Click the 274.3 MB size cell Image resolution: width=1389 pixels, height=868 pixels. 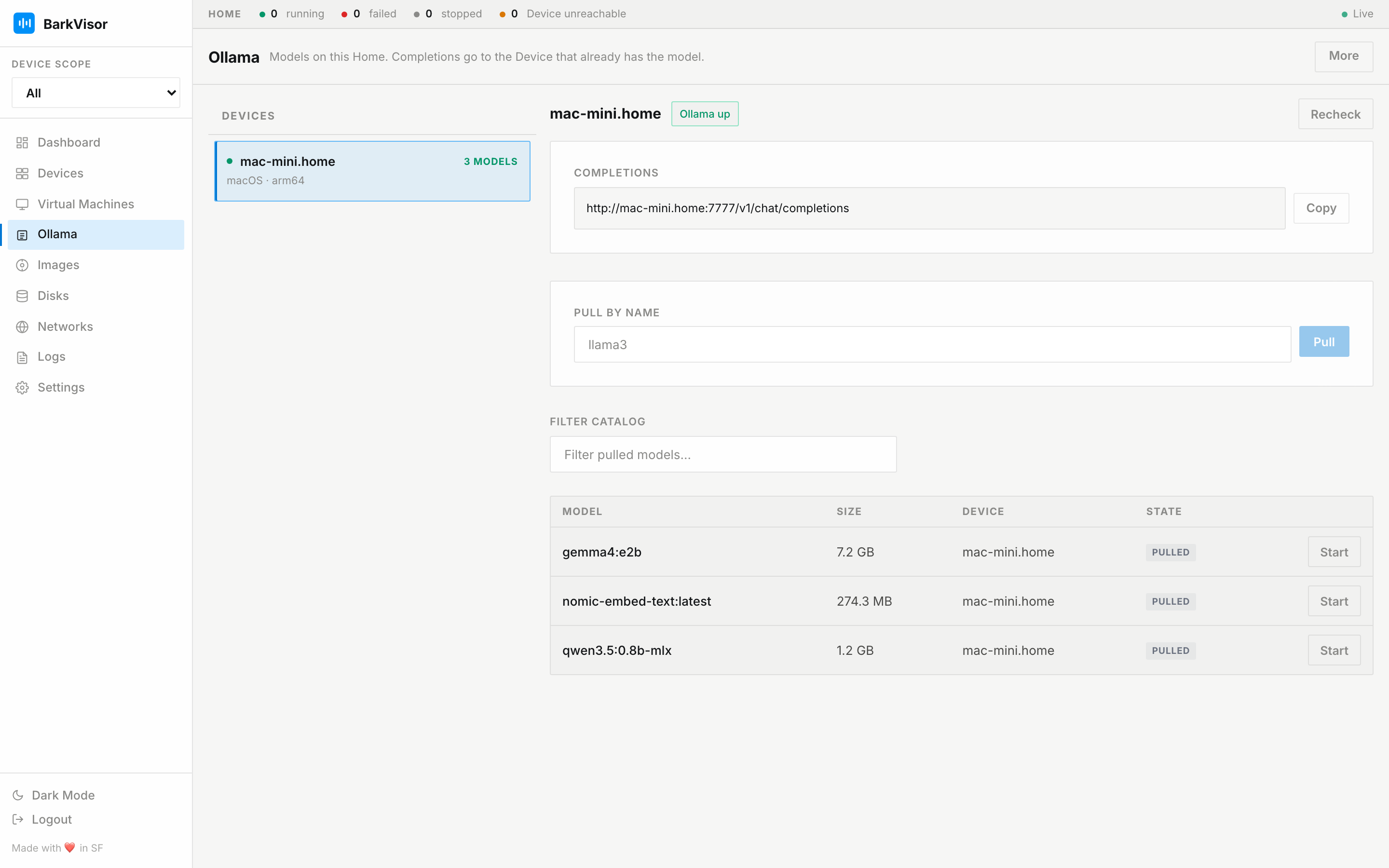coord(864,601)
